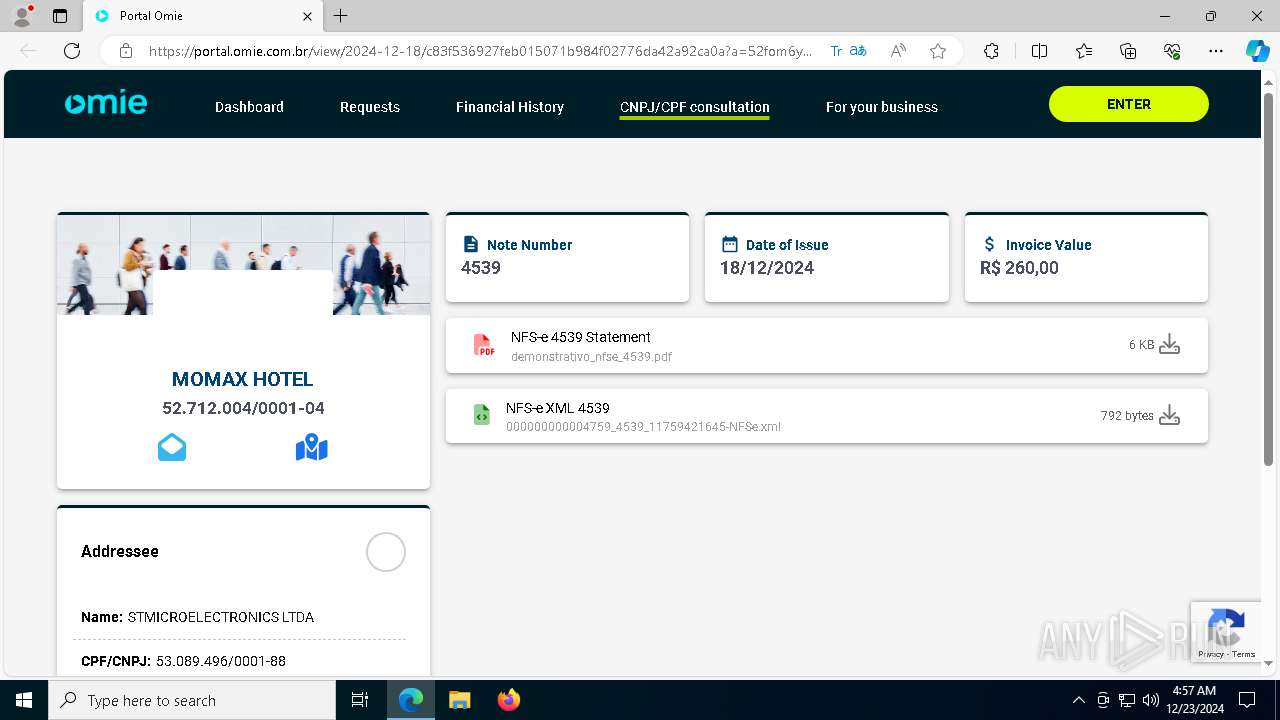Click the Note Number document icon
This screenshot has width=1280, height=720.
pyautogui.click(x=471, y=244)
